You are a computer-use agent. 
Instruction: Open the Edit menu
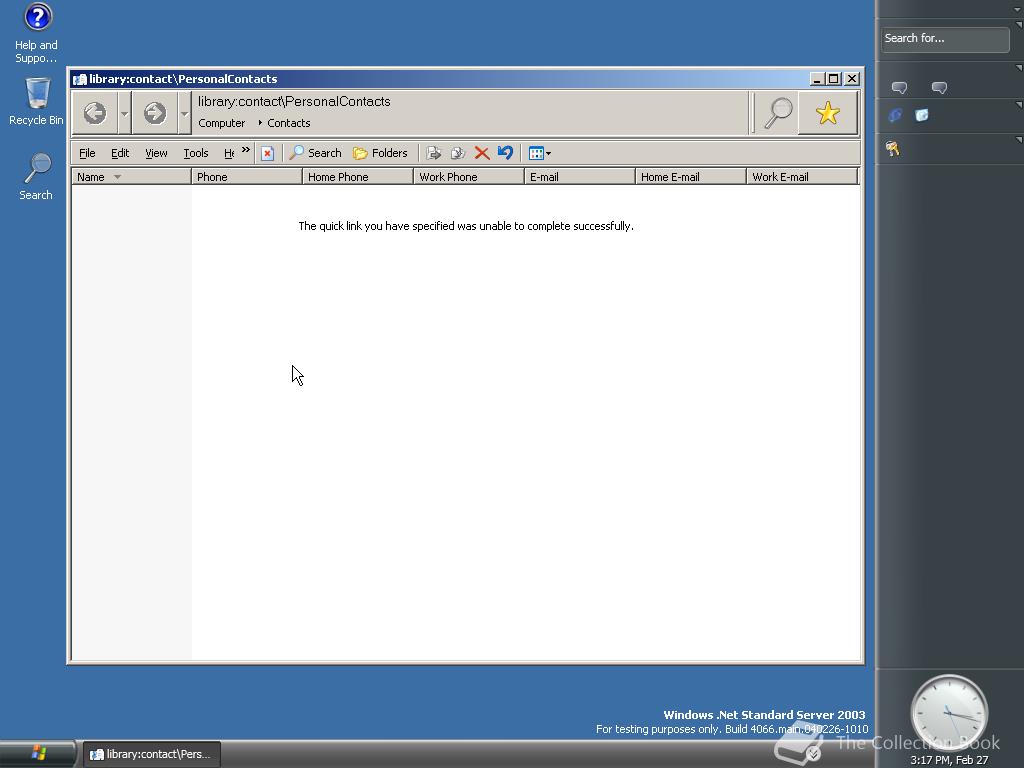(x=120, y=153)
